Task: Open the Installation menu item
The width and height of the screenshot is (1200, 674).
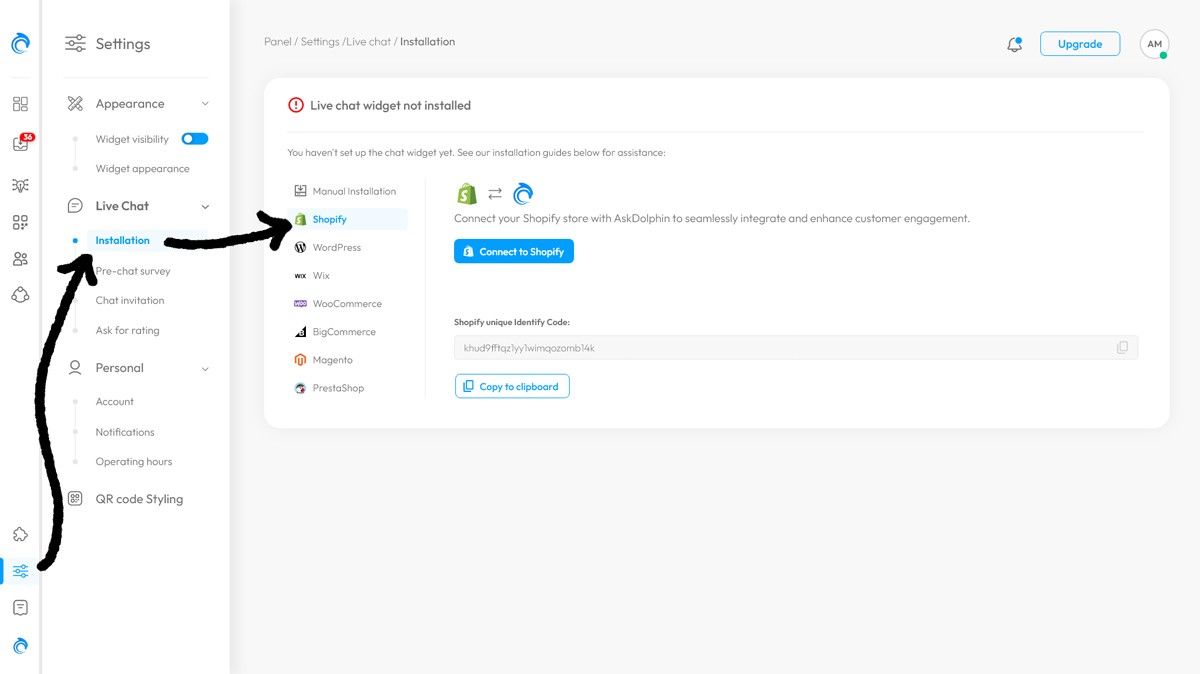Action: pos(122,240)
